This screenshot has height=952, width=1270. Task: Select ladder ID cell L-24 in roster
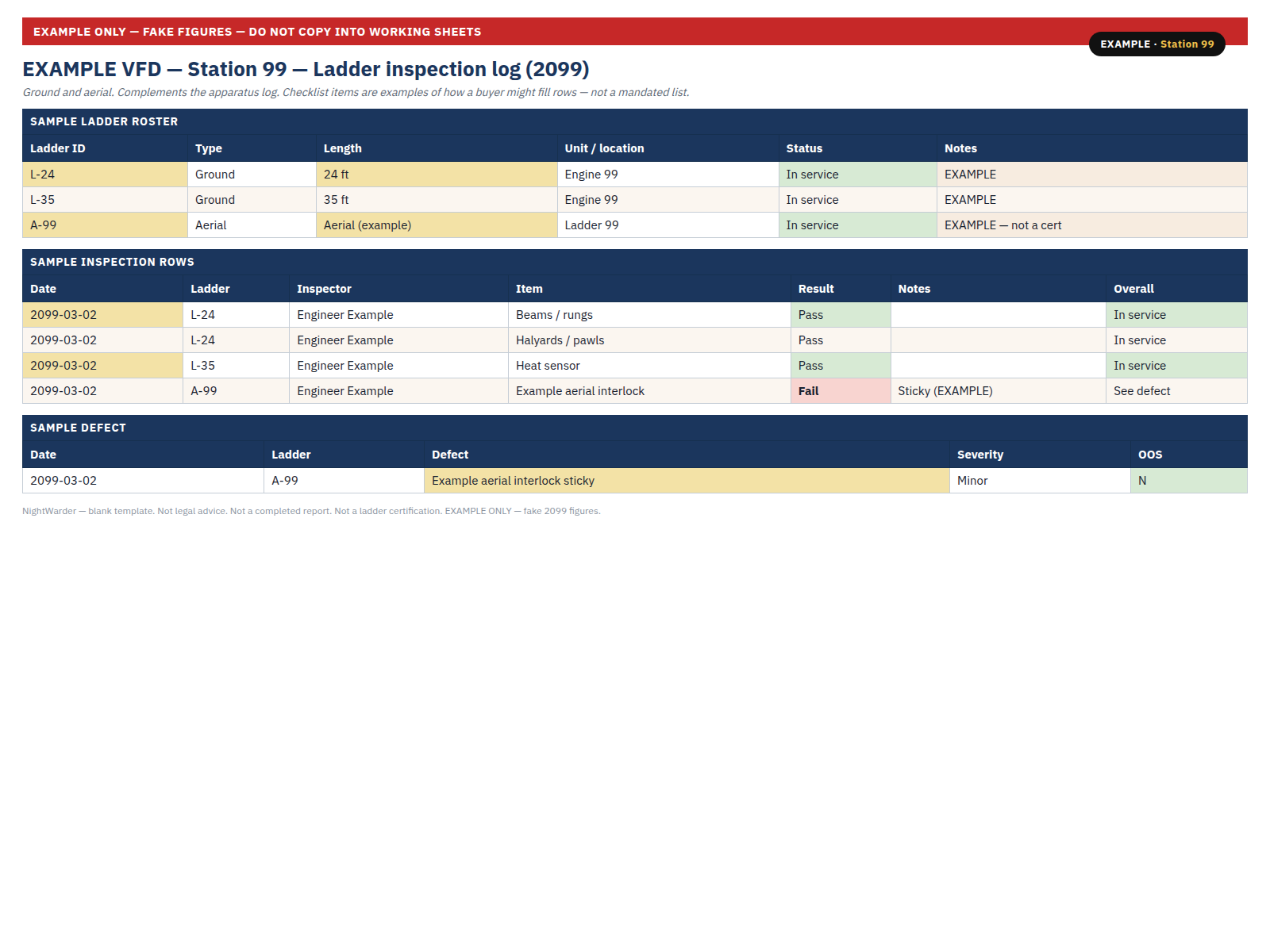(x=105, y=175)
